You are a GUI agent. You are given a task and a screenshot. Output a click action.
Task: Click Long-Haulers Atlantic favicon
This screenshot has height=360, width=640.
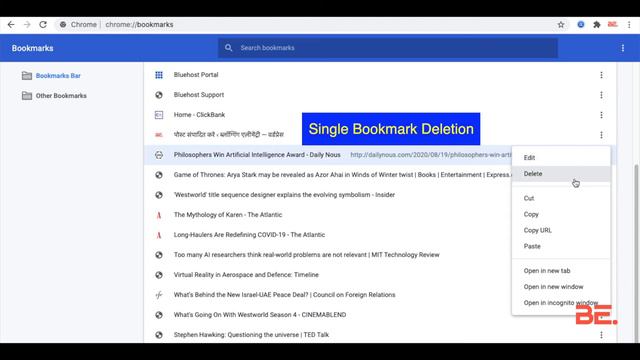coord(159,235)
